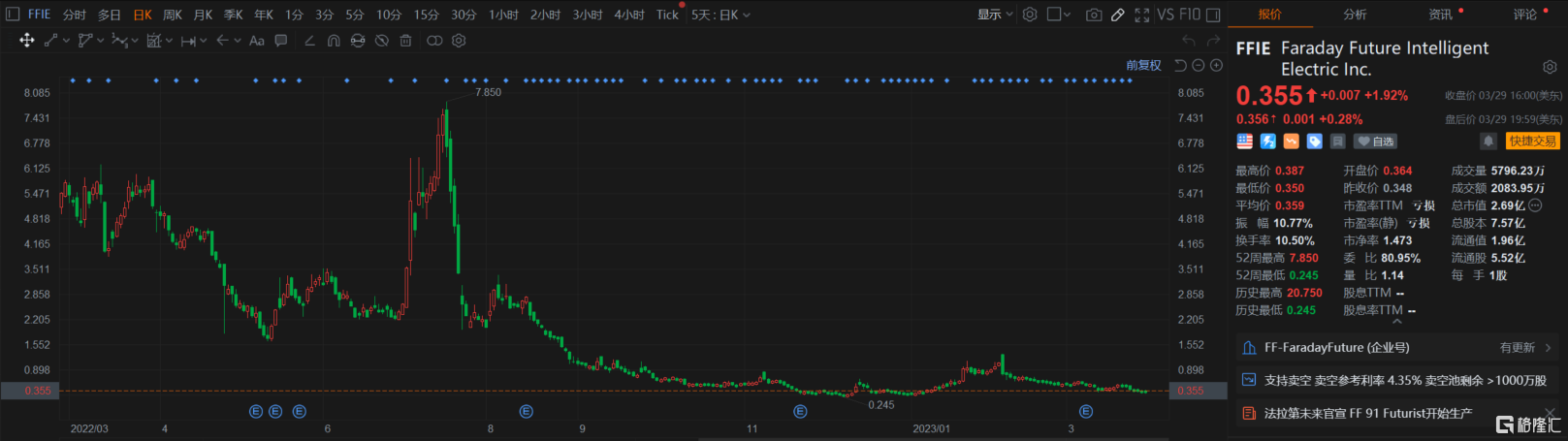
Task: Click the eye-slash hide drawings icon
Action: [x=382, y=41]
